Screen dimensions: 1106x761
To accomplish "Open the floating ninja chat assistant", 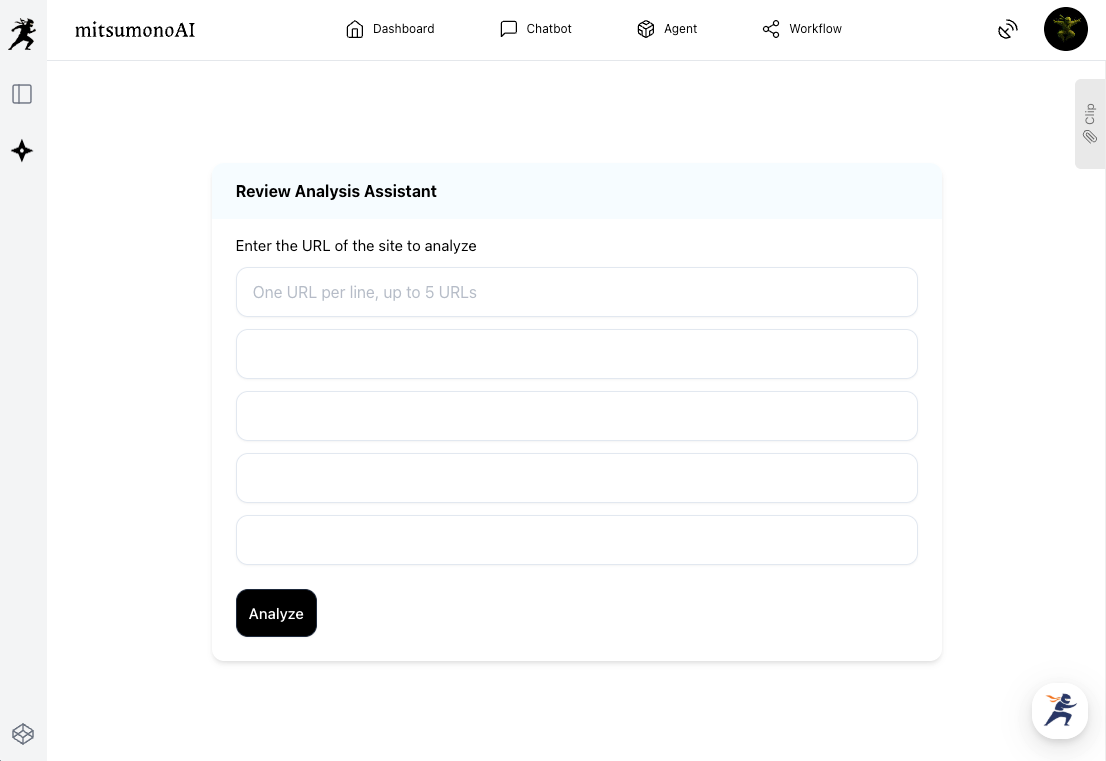I will coord(1060,711).
